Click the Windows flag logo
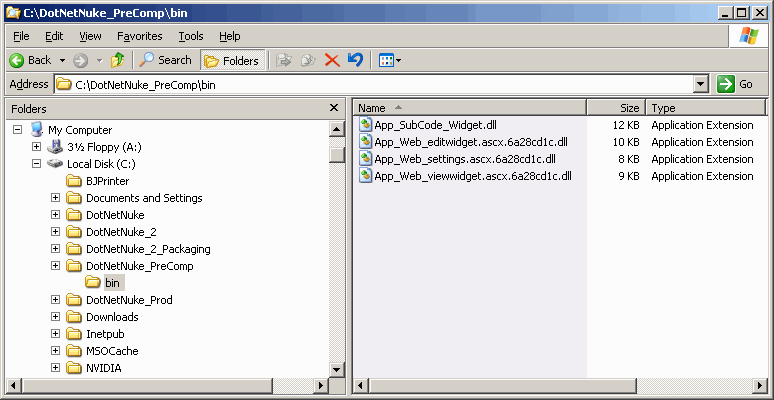The width and height of the screenshot is (774, 400). 748,36
